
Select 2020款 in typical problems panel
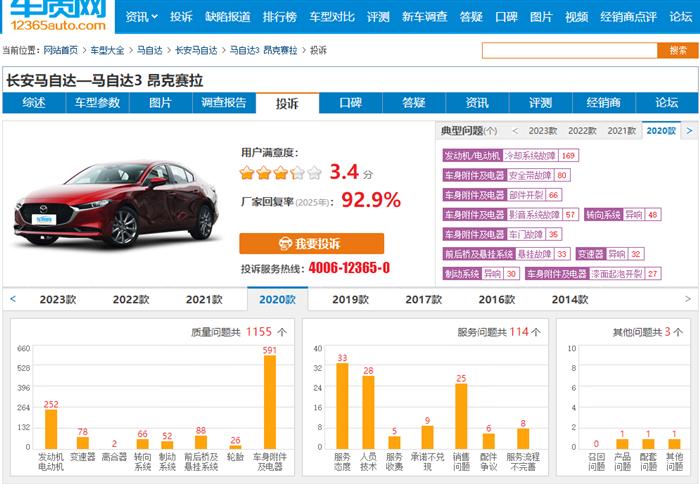pos(661,131)
